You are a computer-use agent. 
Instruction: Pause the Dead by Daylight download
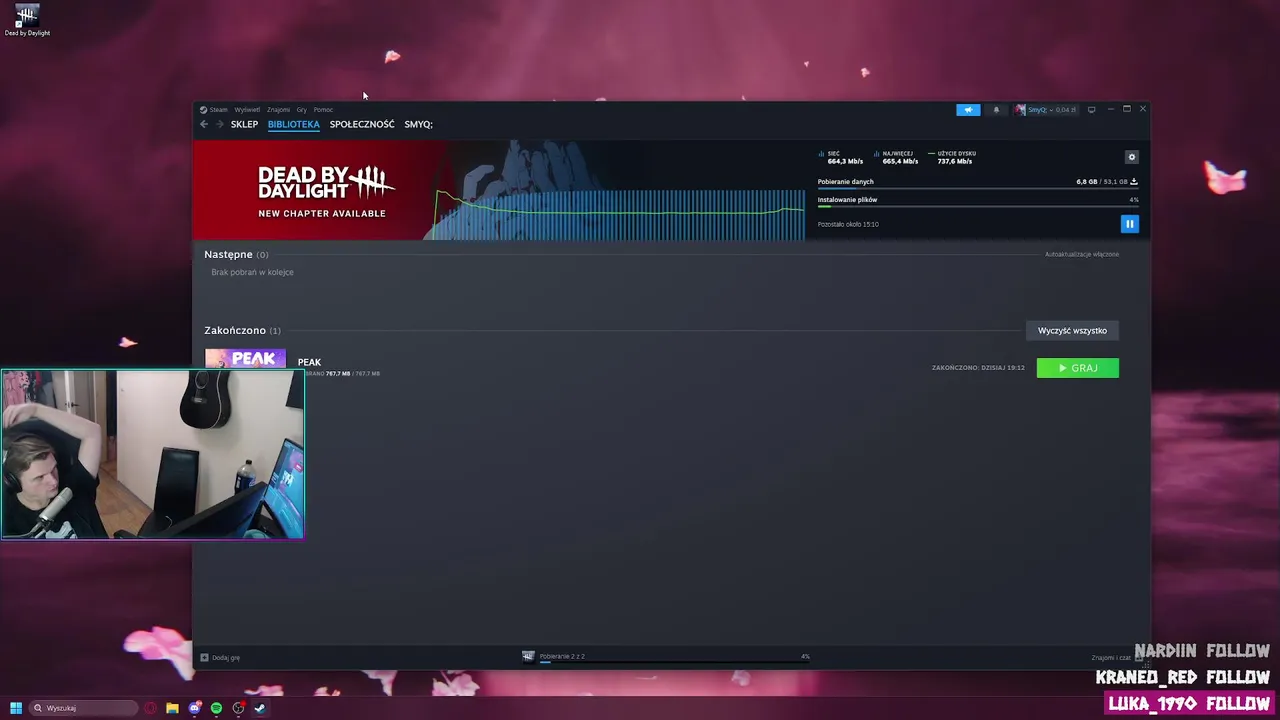click(x=1130, y=224)
